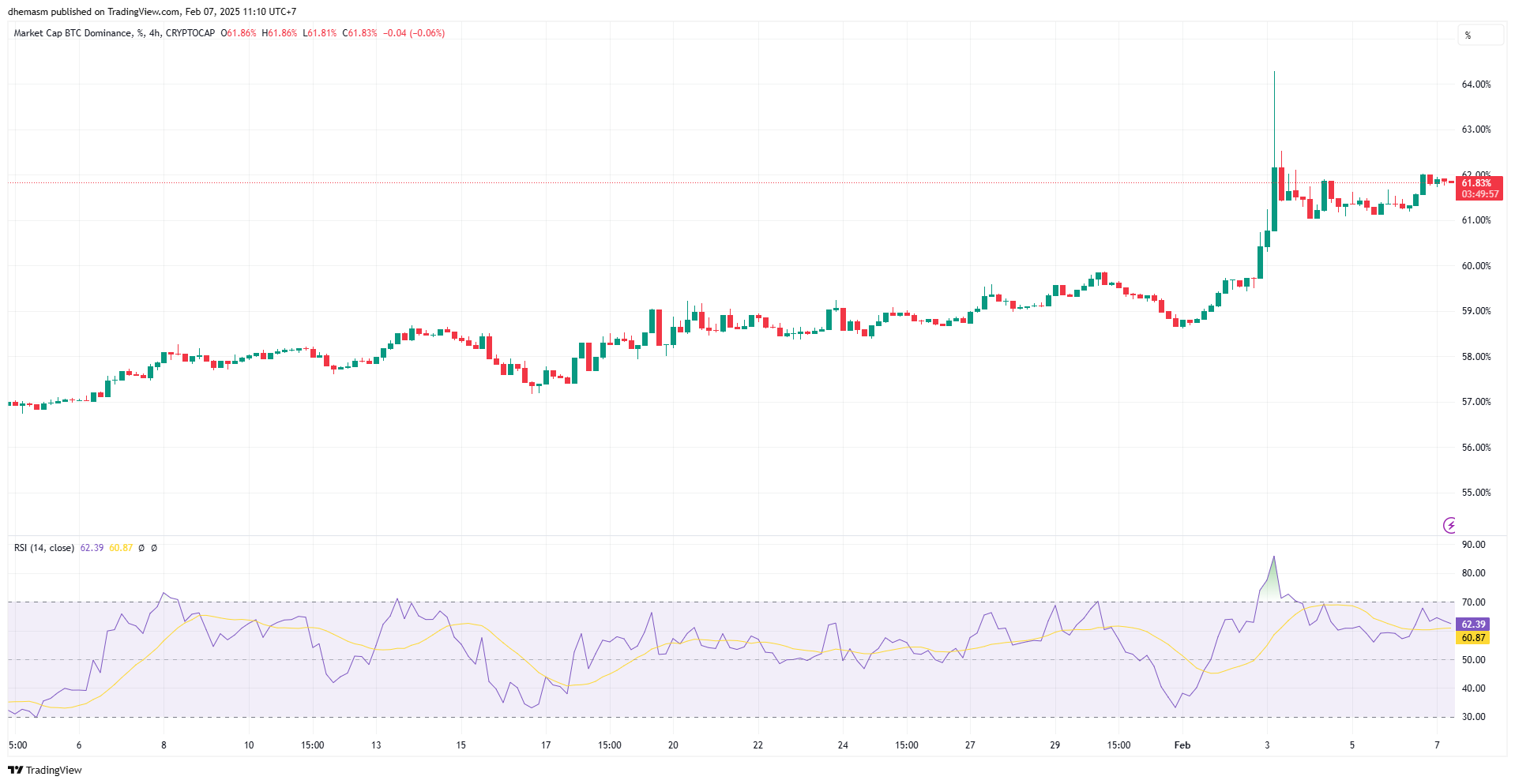Click the 90.00 RSI axis label

[1473, 545]
